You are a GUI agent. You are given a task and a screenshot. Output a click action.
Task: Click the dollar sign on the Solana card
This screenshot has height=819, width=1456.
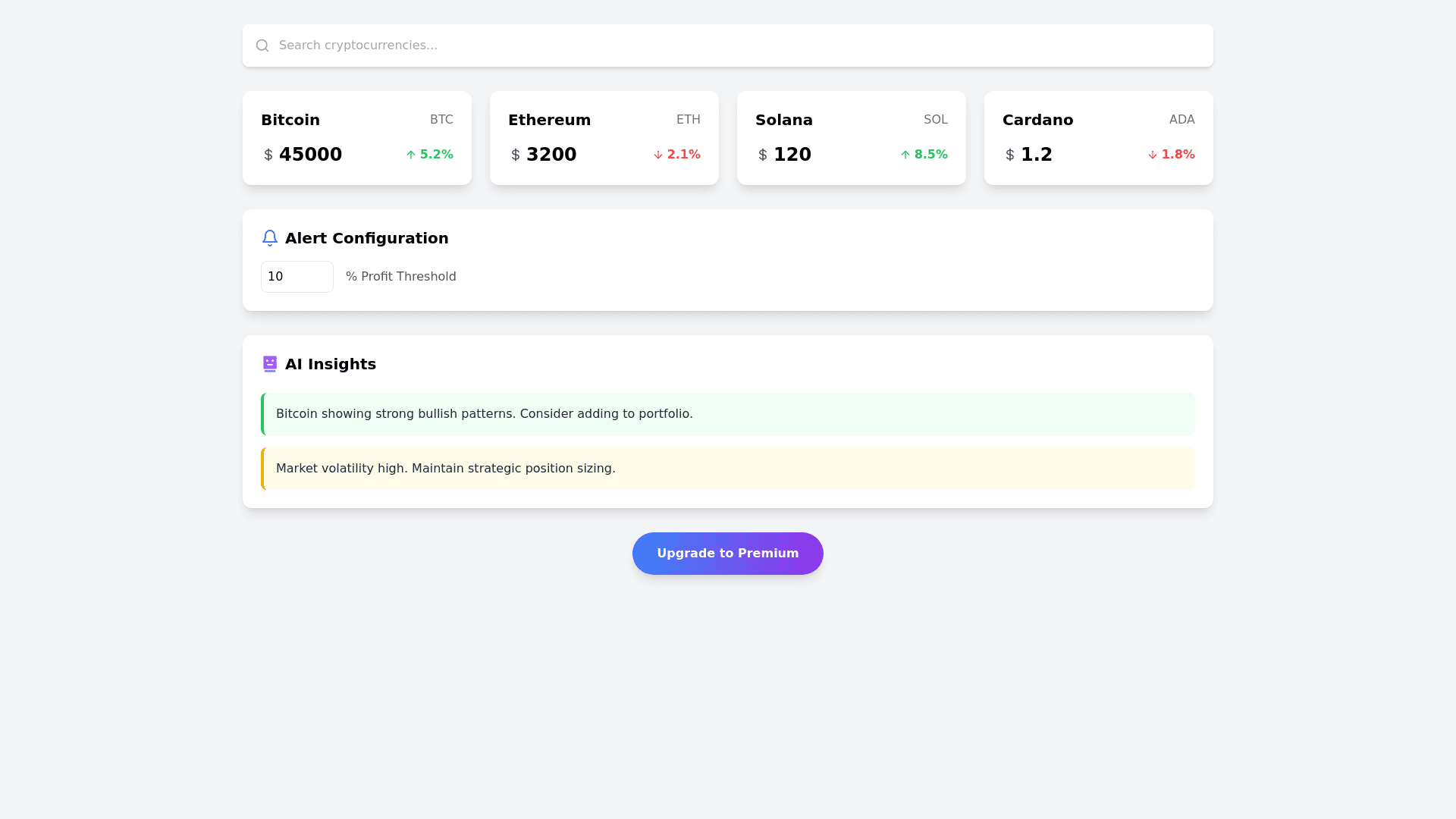coord(762,154)
